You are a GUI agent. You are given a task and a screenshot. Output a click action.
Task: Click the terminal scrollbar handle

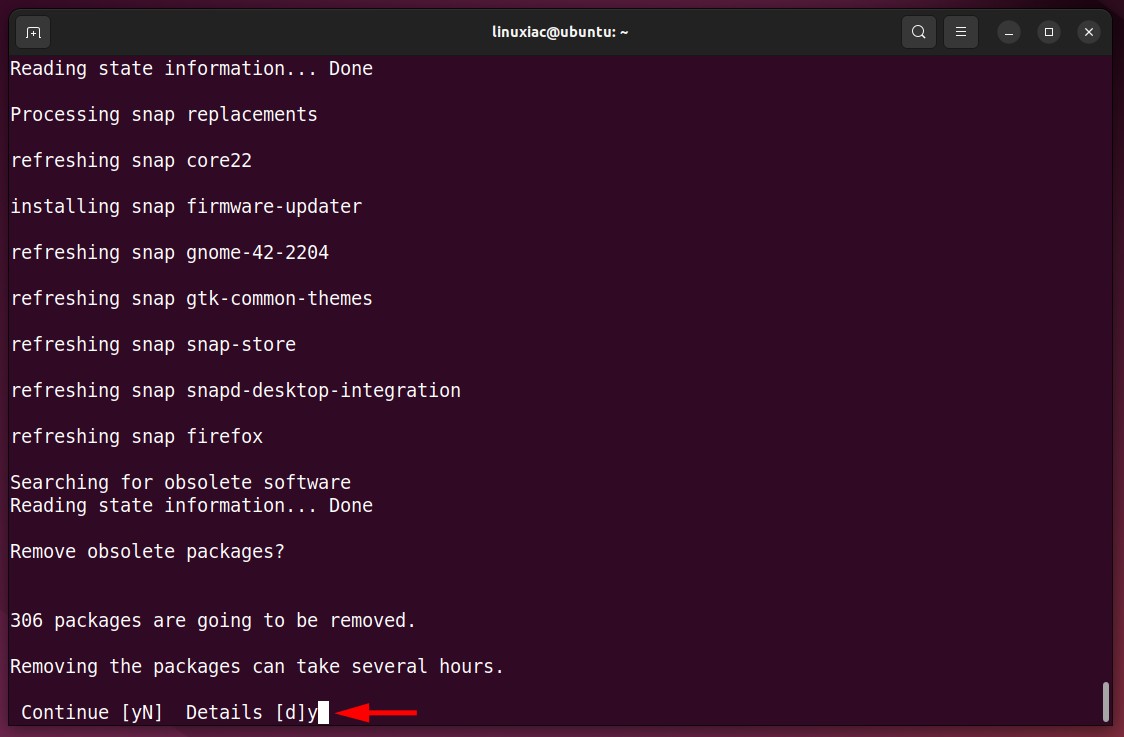point(1106,702)
